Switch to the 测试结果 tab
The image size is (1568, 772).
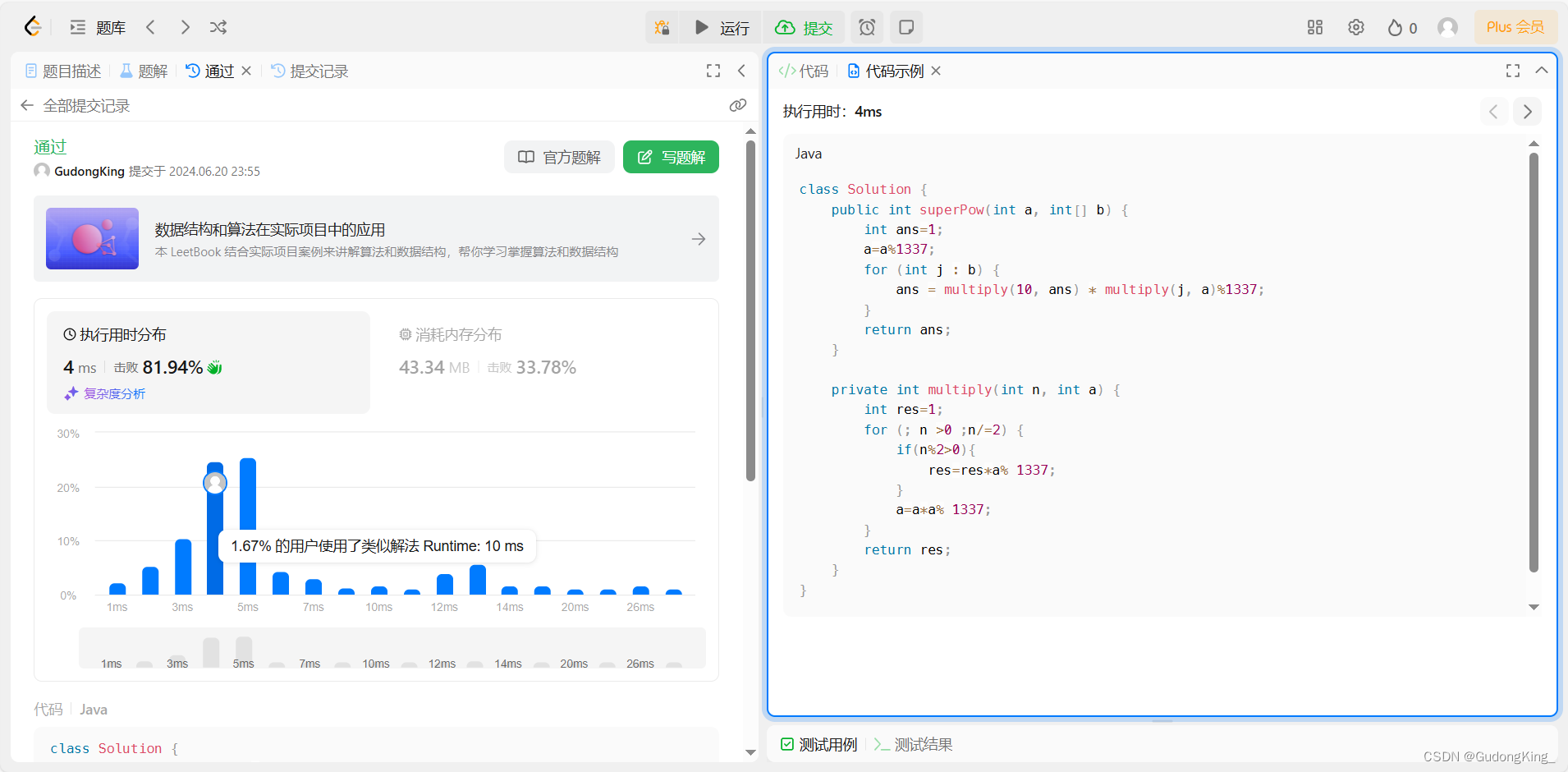[x=922, y=744]
